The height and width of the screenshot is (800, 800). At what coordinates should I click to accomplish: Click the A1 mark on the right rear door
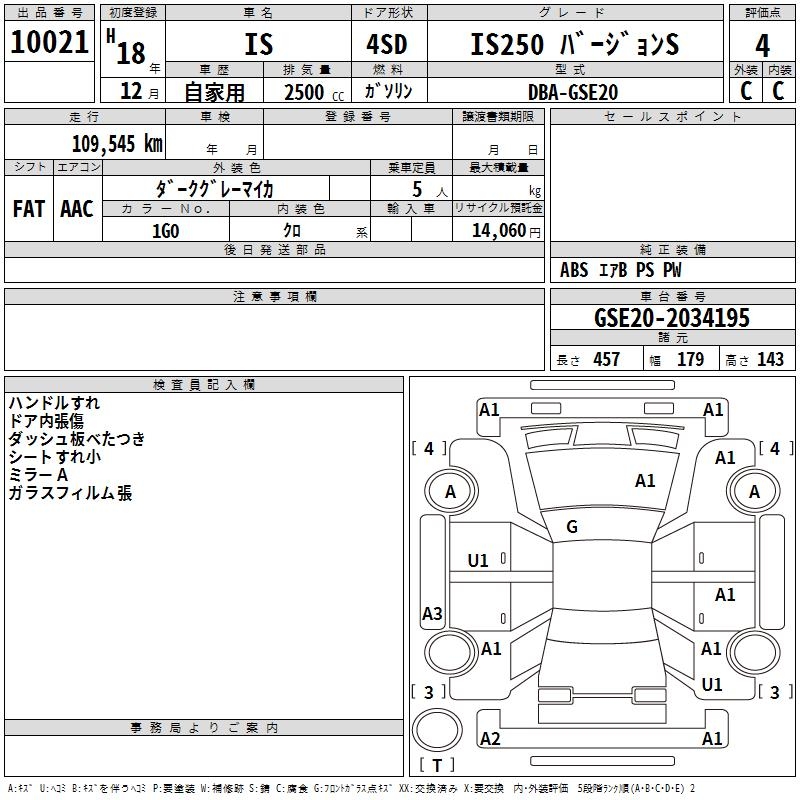pyautogui.click(x=725, y=594)
